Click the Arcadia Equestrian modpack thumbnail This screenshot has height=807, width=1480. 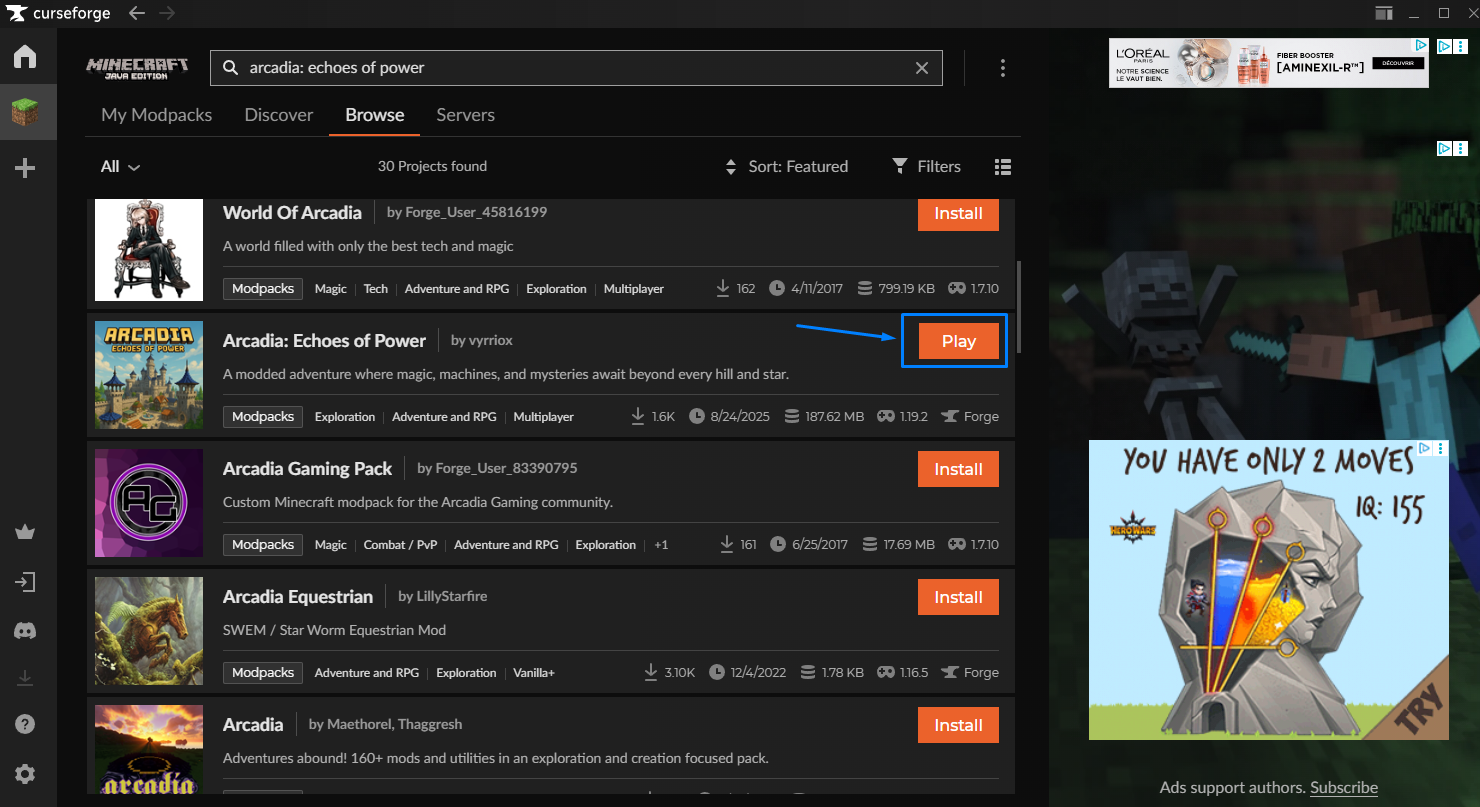click(149, 631)
